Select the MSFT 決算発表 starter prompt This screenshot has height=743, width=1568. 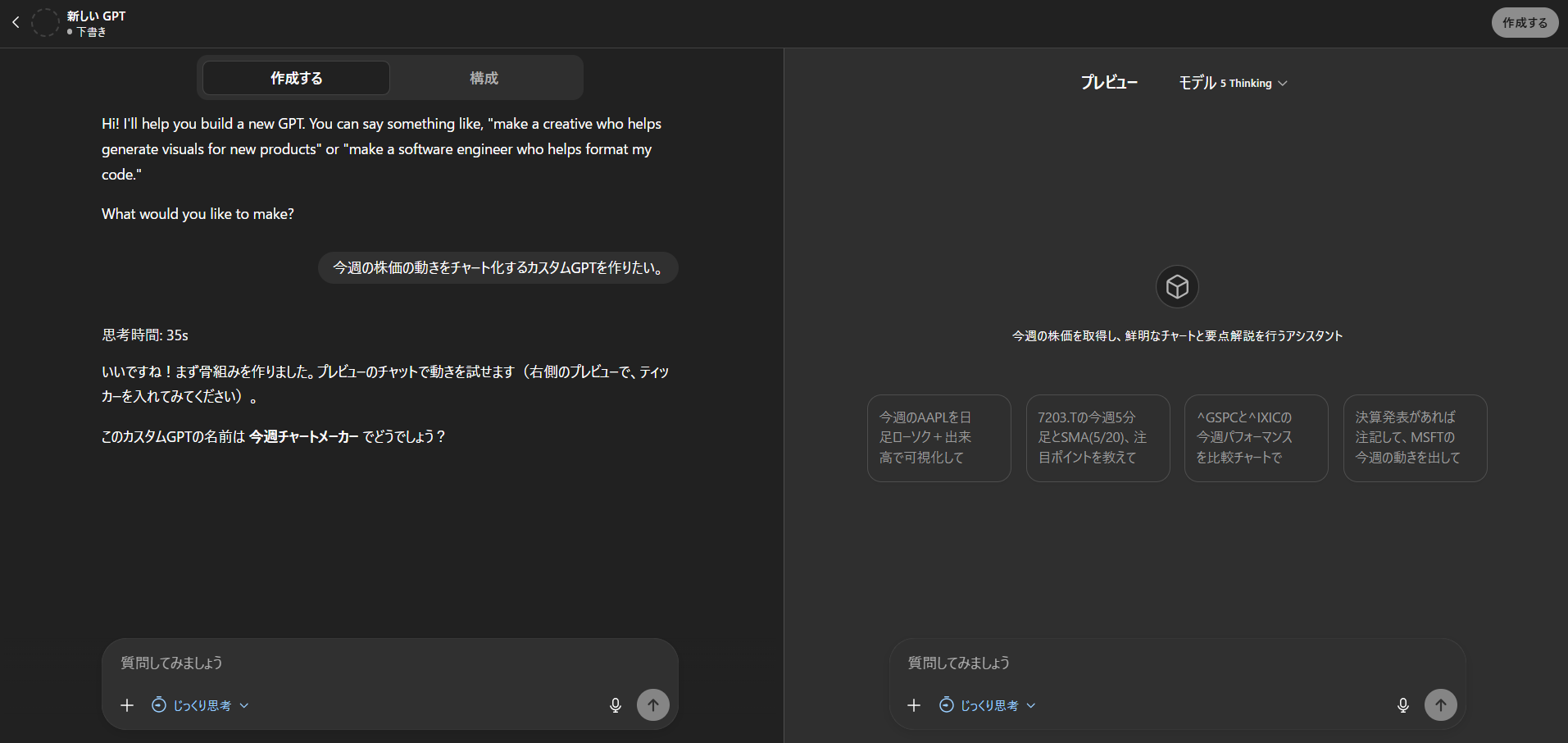pos(1415,438)
